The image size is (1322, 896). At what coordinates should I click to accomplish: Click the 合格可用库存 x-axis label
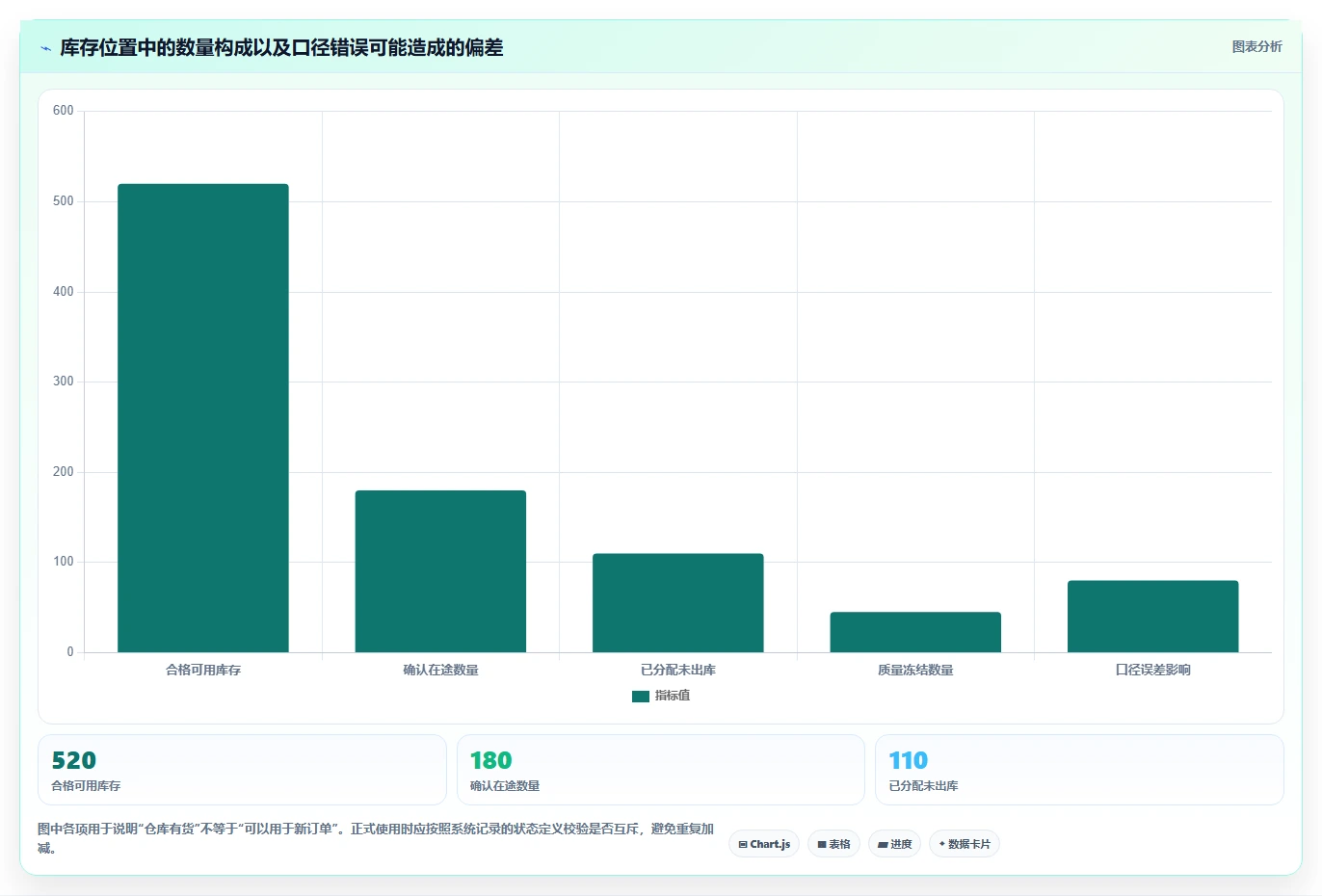tap(203, 670)
